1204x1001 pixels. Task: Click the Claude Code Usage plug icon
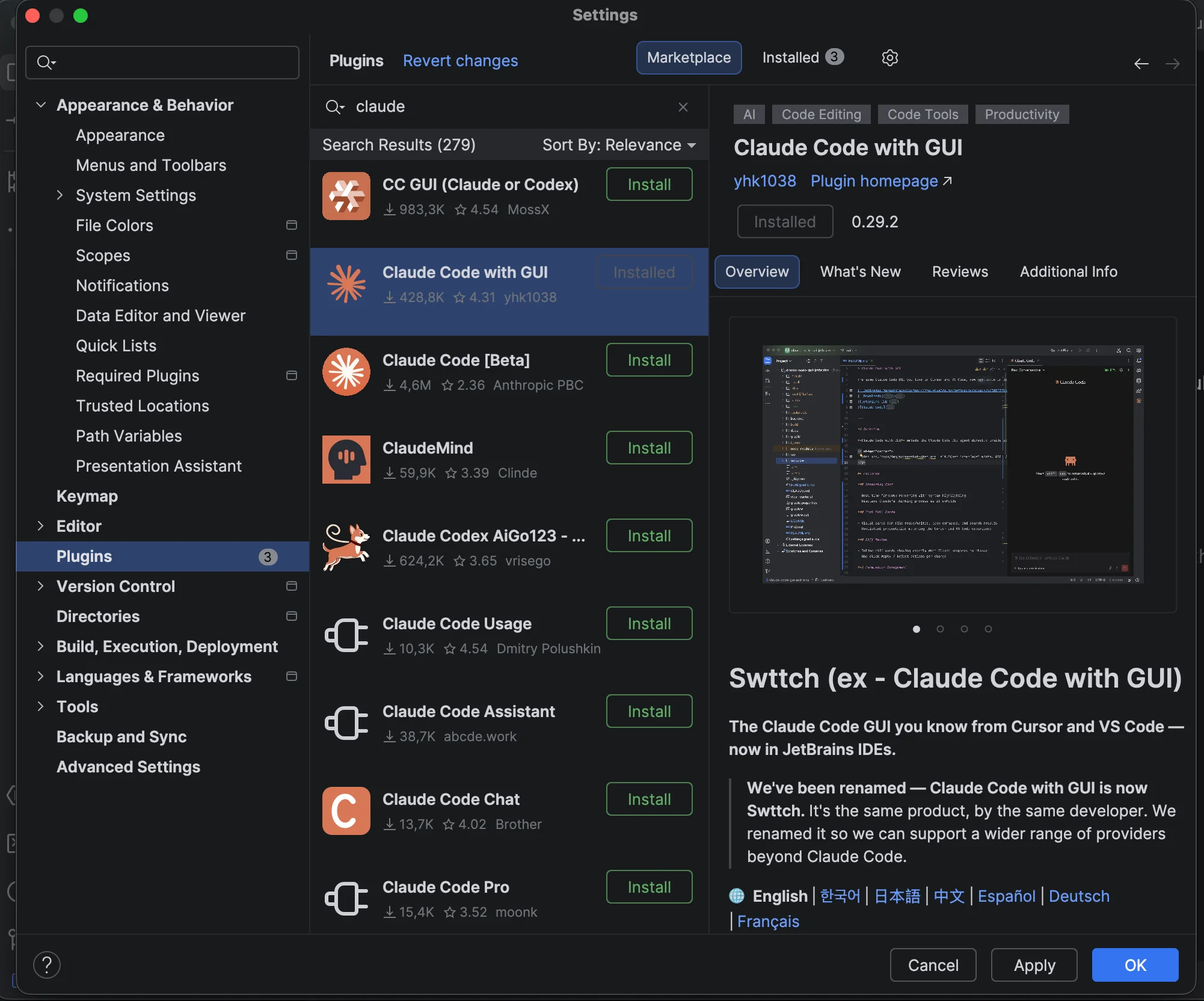point(346,635)
